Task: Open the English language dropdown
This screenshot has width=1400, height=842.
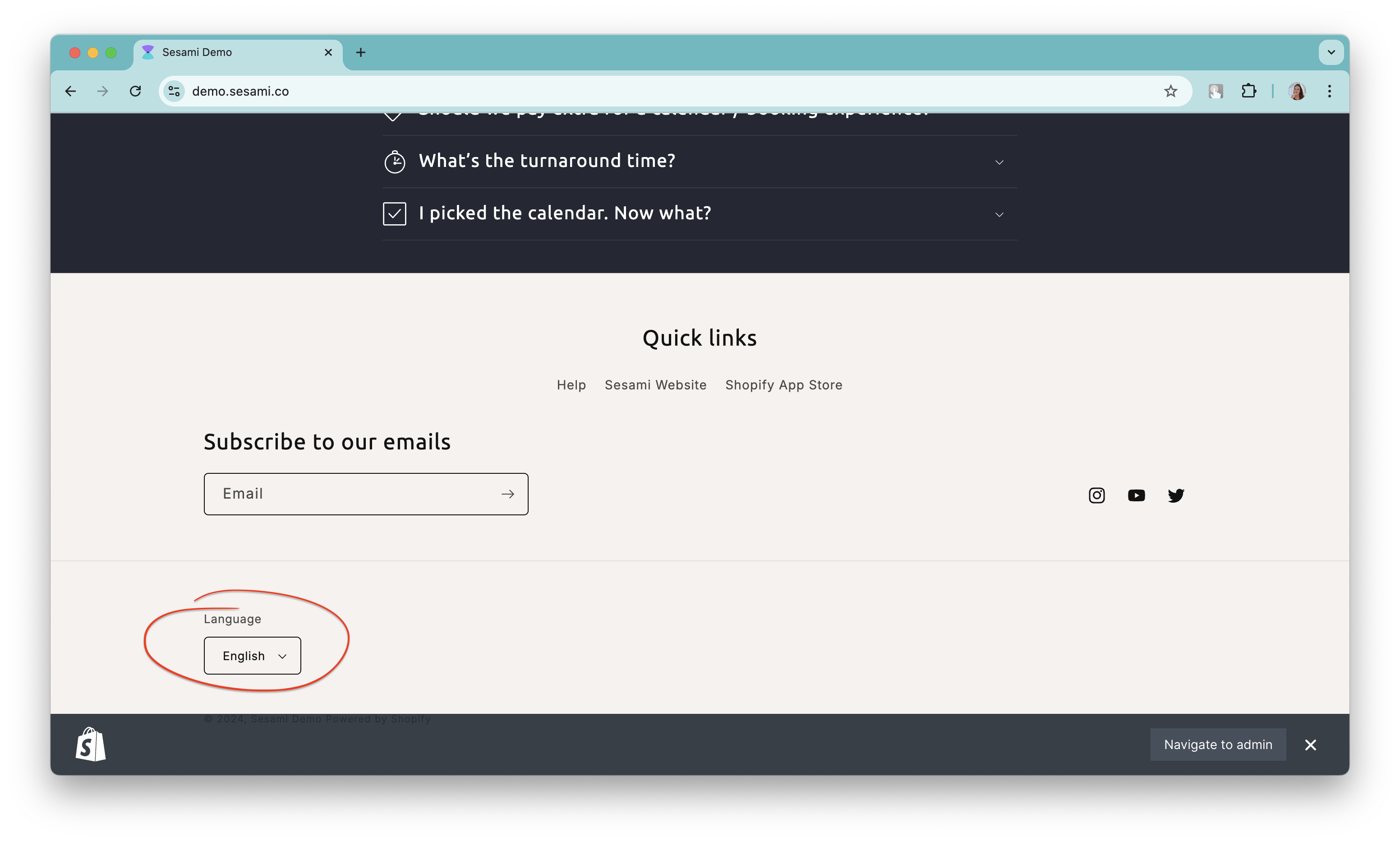Action: 252,656
